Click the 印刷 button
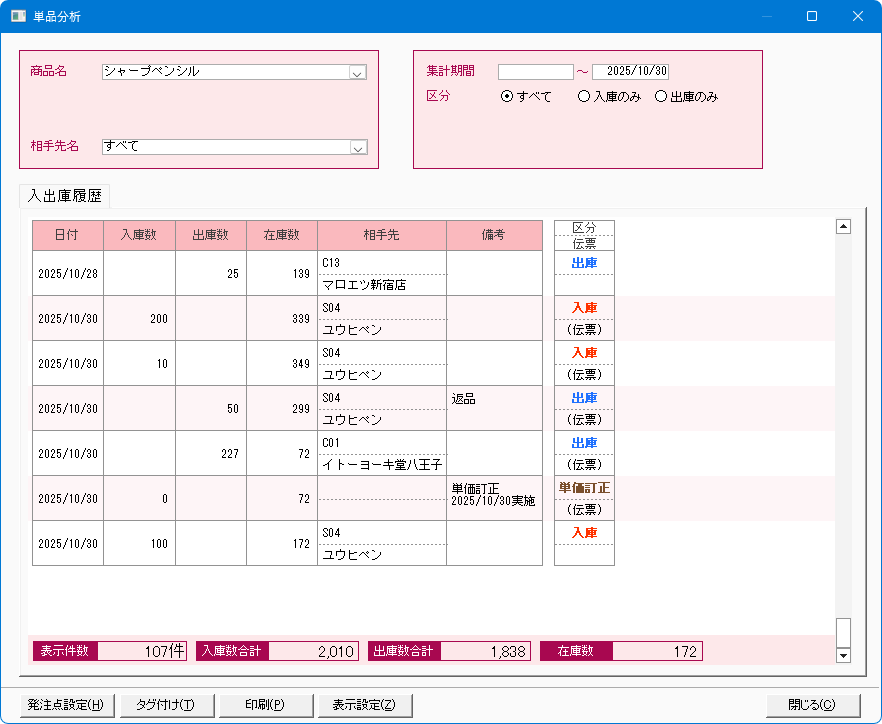This screenshot has height=724, width=882. 265,705
